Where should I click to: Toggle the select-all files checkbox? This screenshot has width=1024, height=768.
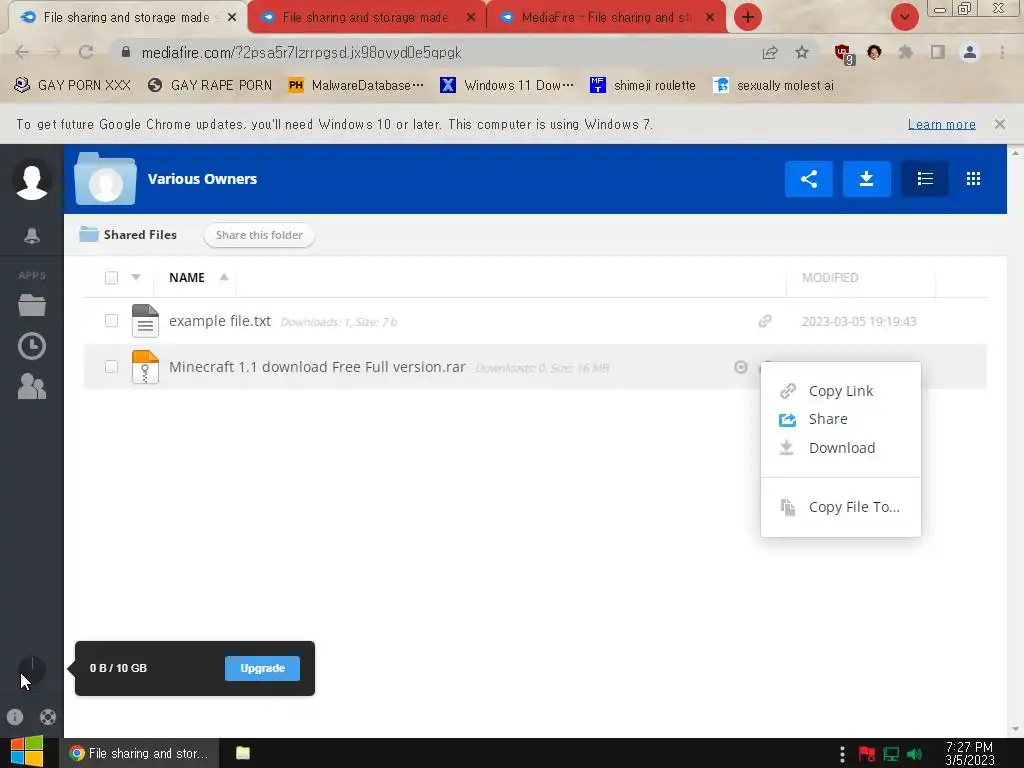pos(112,278)
